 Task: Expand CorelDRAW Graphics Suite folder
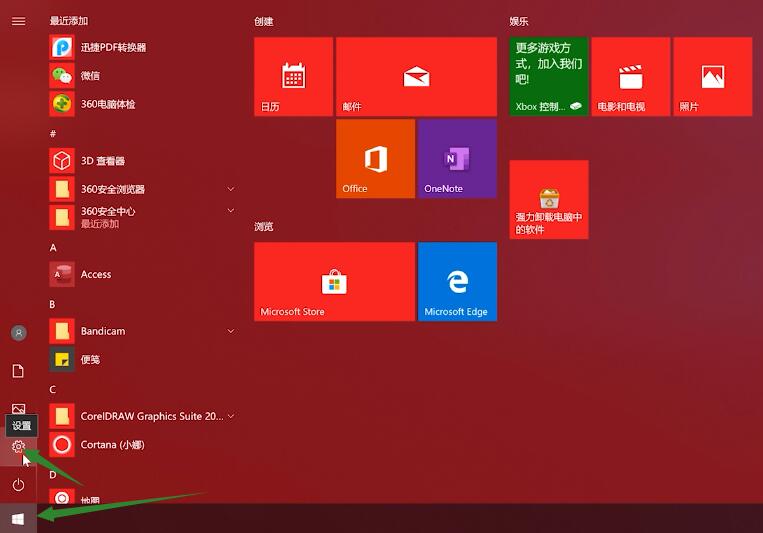231,416
